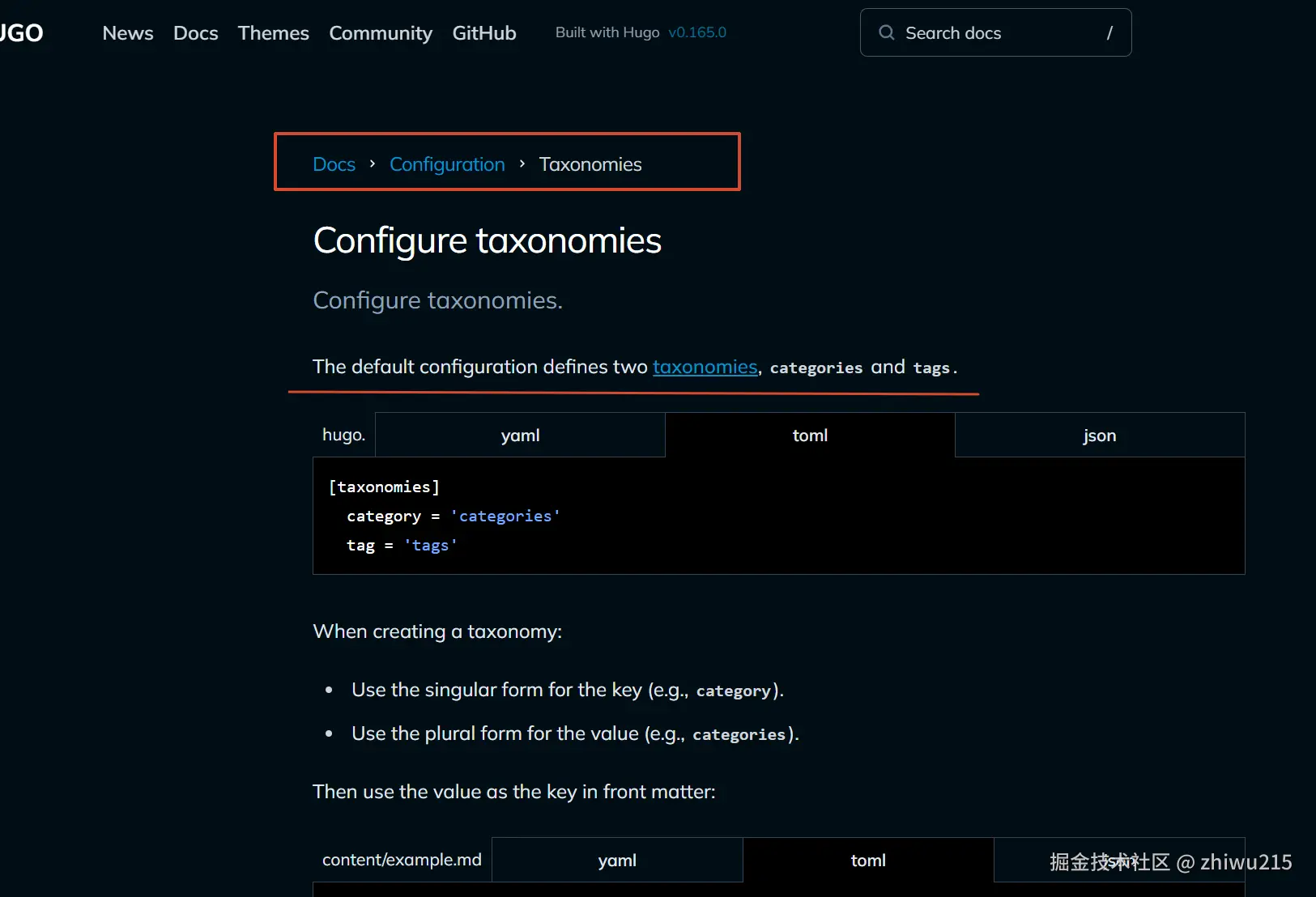The height and width of the screenshot is (897, 1316).
Task: Open the News menu item
Action: (x=128, y=32)
